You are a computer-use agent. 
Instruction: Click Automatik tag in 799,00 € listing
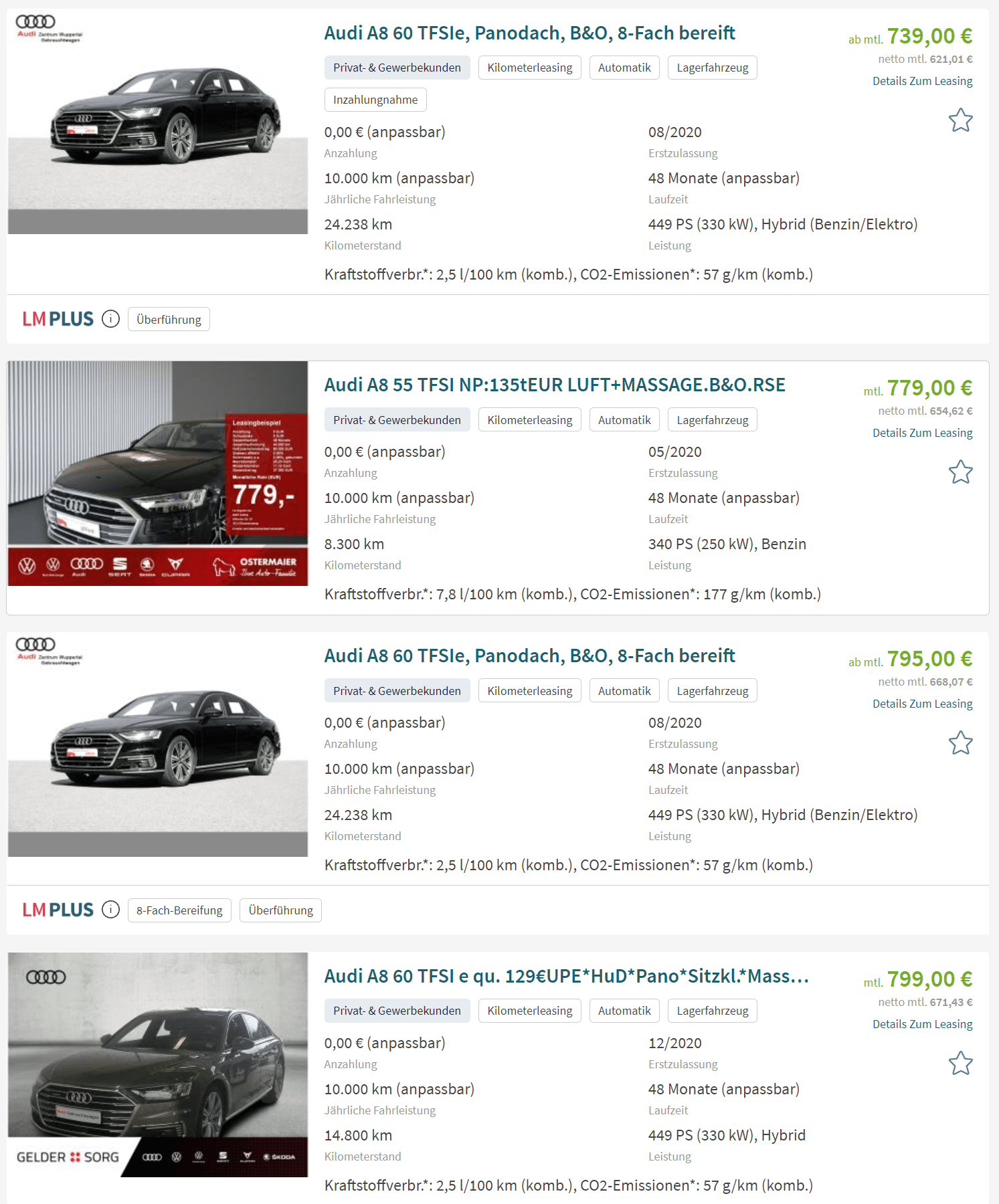tap(624, 1011)
